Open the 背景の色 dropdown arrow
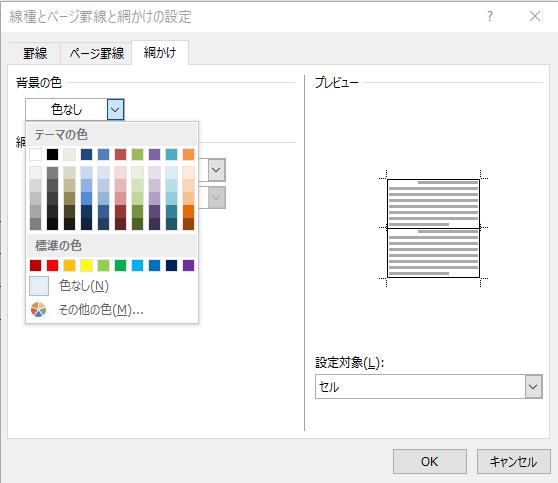 [115, 110]
